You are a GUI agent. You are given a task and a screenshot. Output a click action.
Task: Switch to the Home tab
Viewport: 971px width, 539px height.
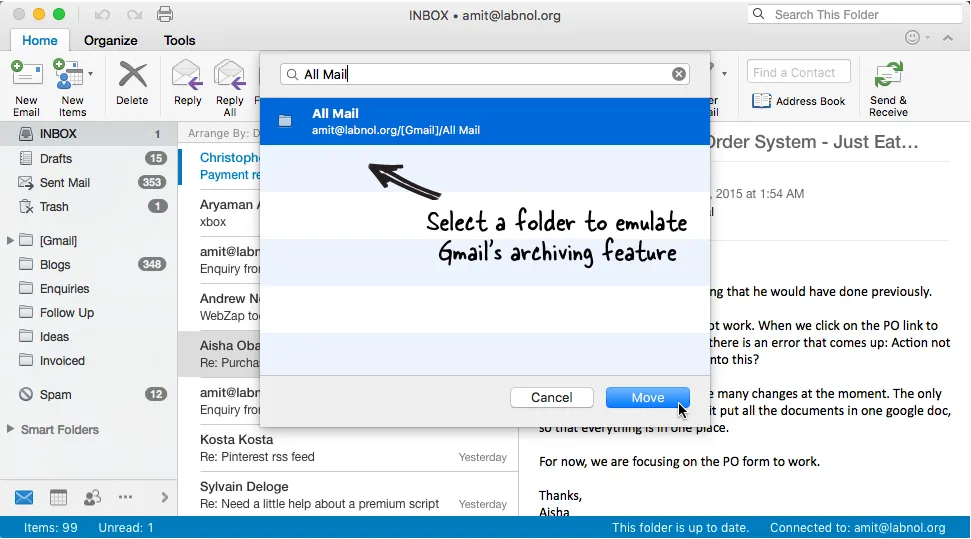click(x=40, y=40)
